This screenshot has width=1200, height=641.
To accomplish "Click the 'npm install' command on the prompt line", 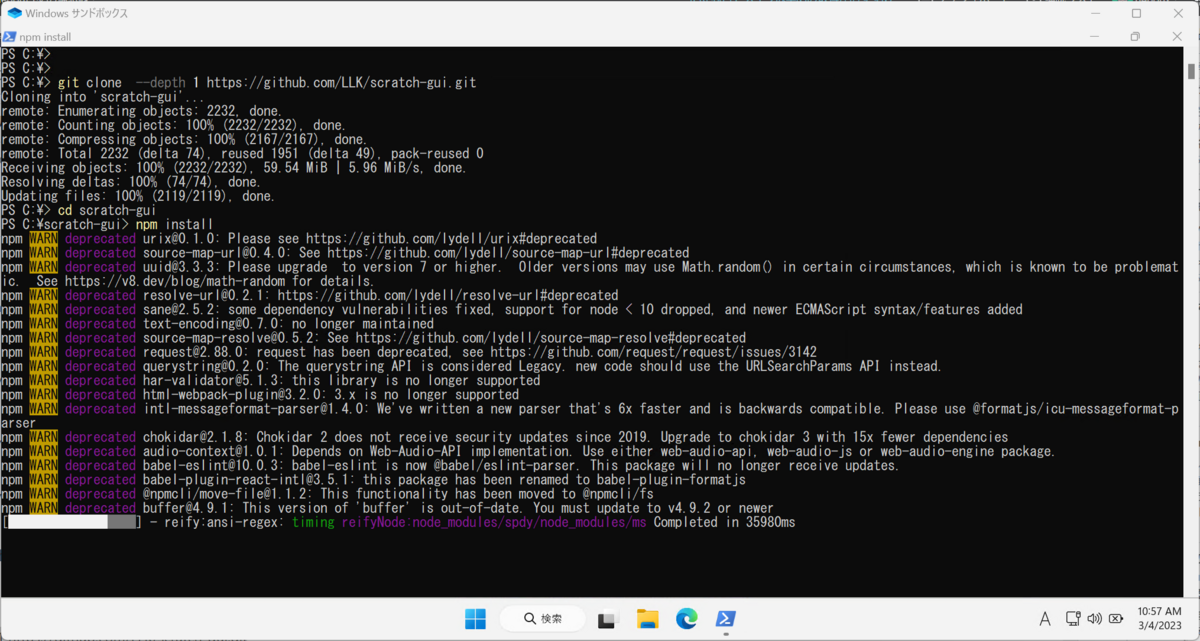I will [x=174, y=225].
